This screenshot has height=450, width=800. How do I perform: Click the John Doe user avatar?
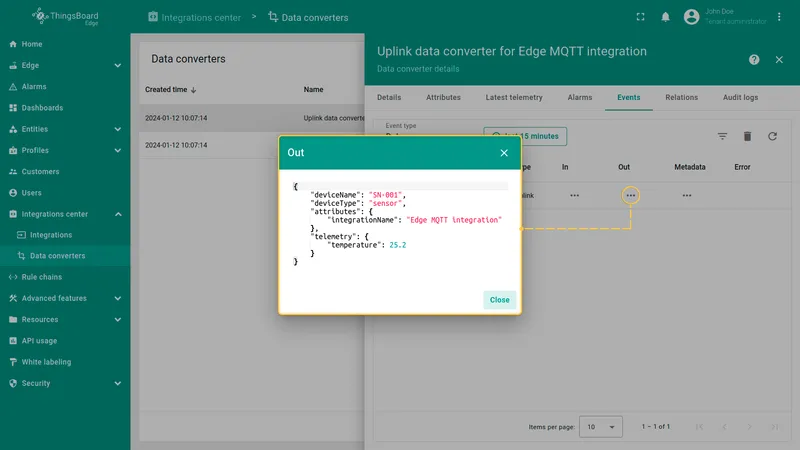[691, 17]
